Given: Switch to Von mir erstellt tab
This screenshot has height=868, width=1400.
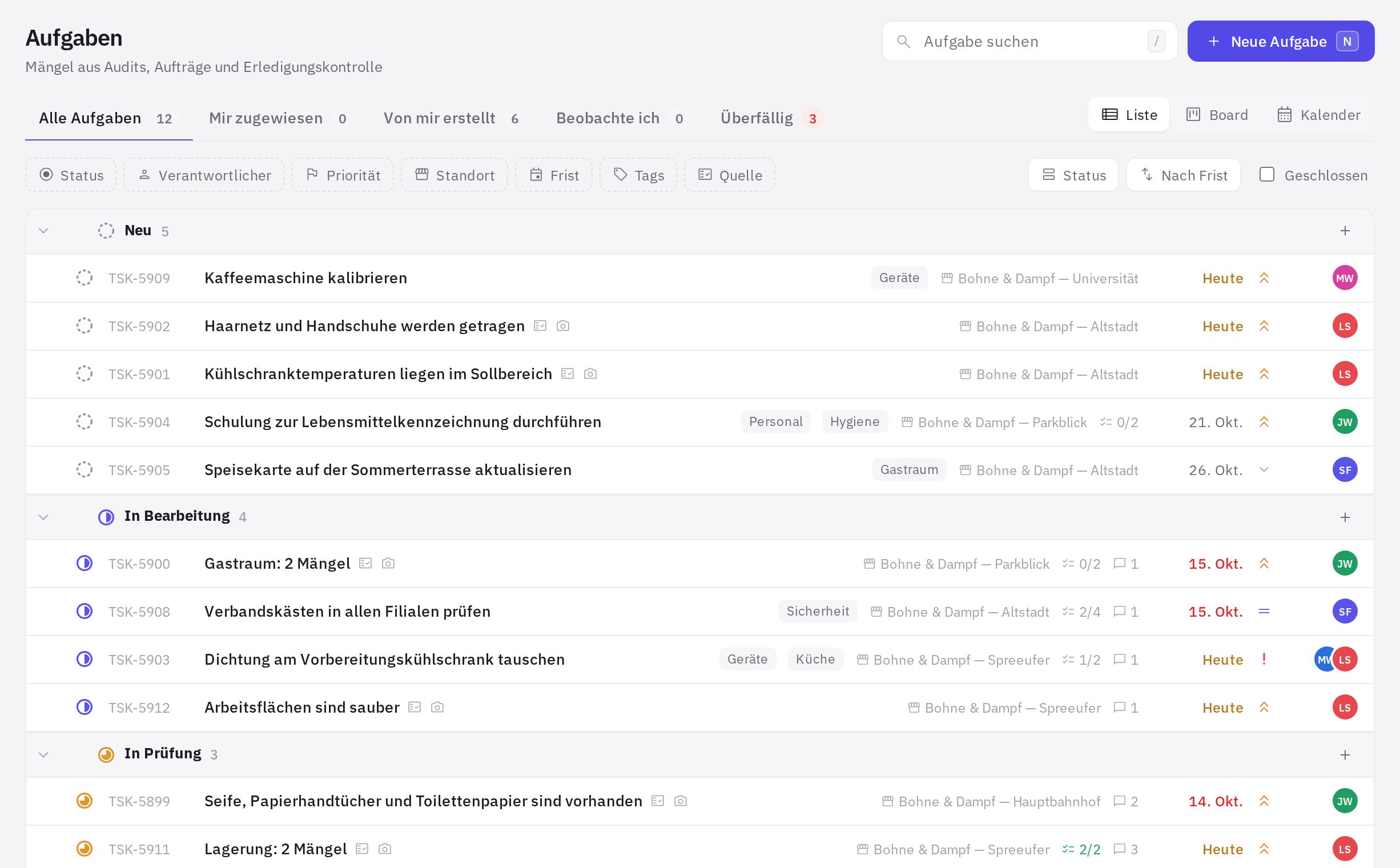Looking at the screenshot, I should click(453, 118).
